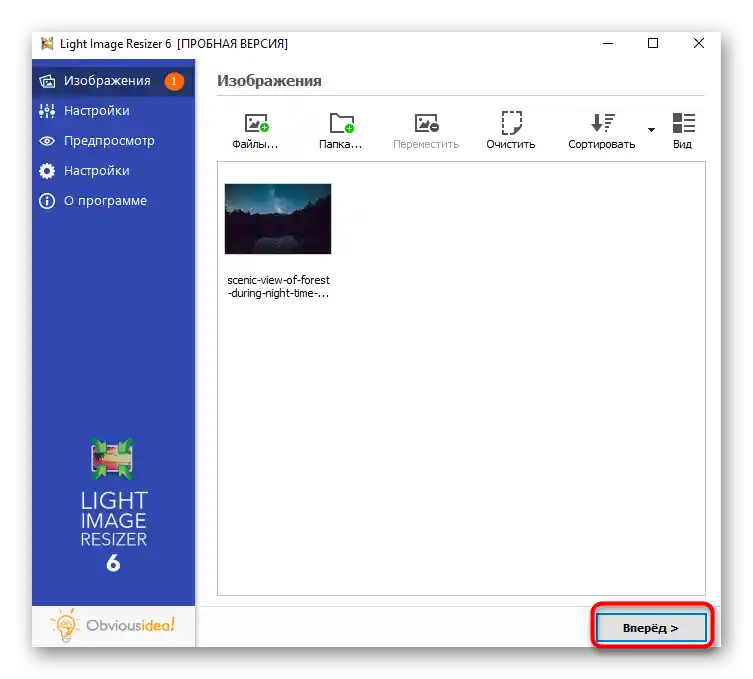This screenshot has width=753, height=679.
Task: Open the Файлы add files tool
Action: [x=255, y=131]
